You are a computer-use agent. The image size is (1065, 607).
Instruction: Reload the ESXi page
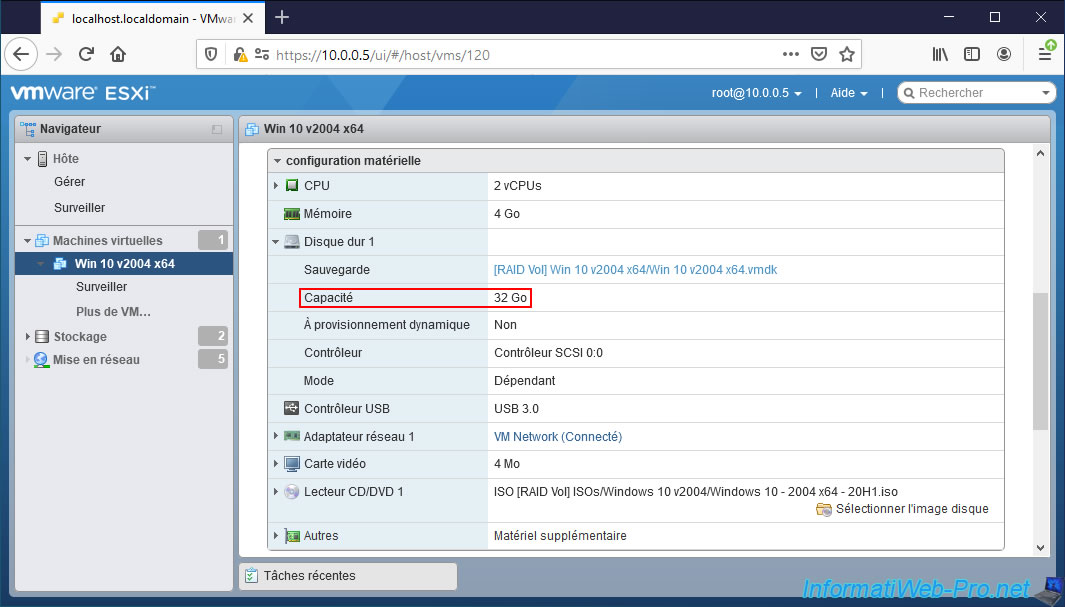86,54
